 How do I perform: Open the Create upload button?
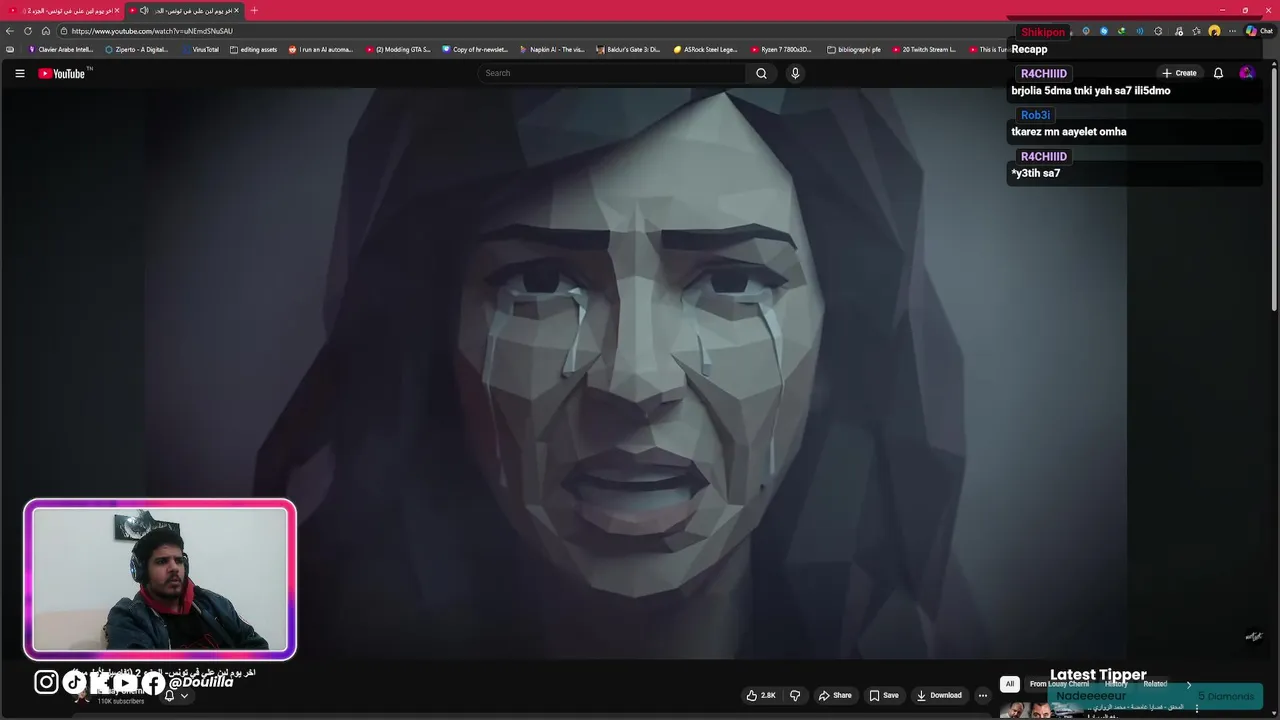pos(1179,73)
